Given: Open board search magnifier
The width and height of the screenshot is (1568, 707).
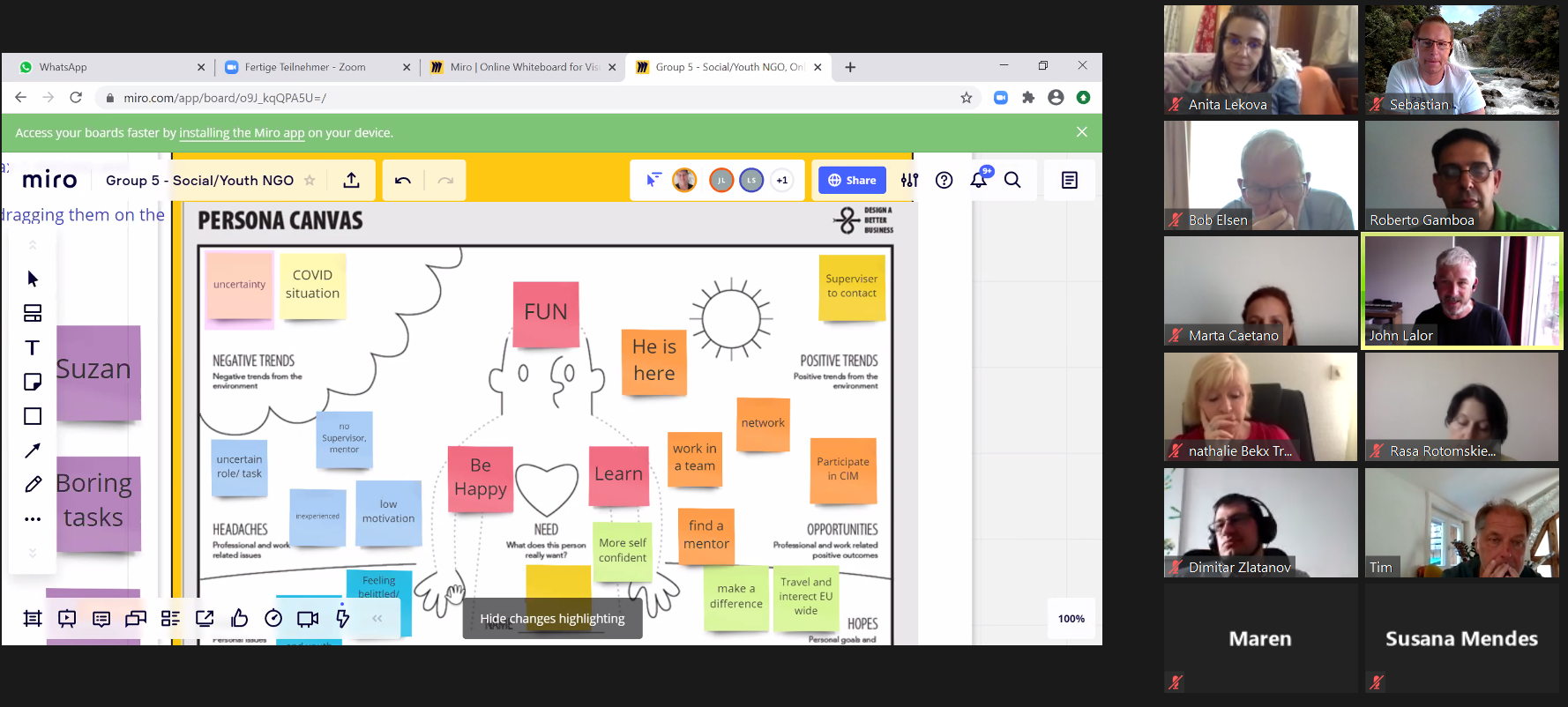Looking at the screenshot, I should click(x=1012, y=180).
